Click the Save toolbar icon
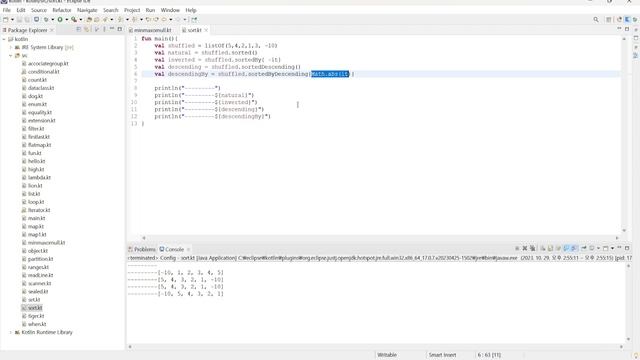The width and height of the screenshot is (640, 360). [x=19, y=20]
